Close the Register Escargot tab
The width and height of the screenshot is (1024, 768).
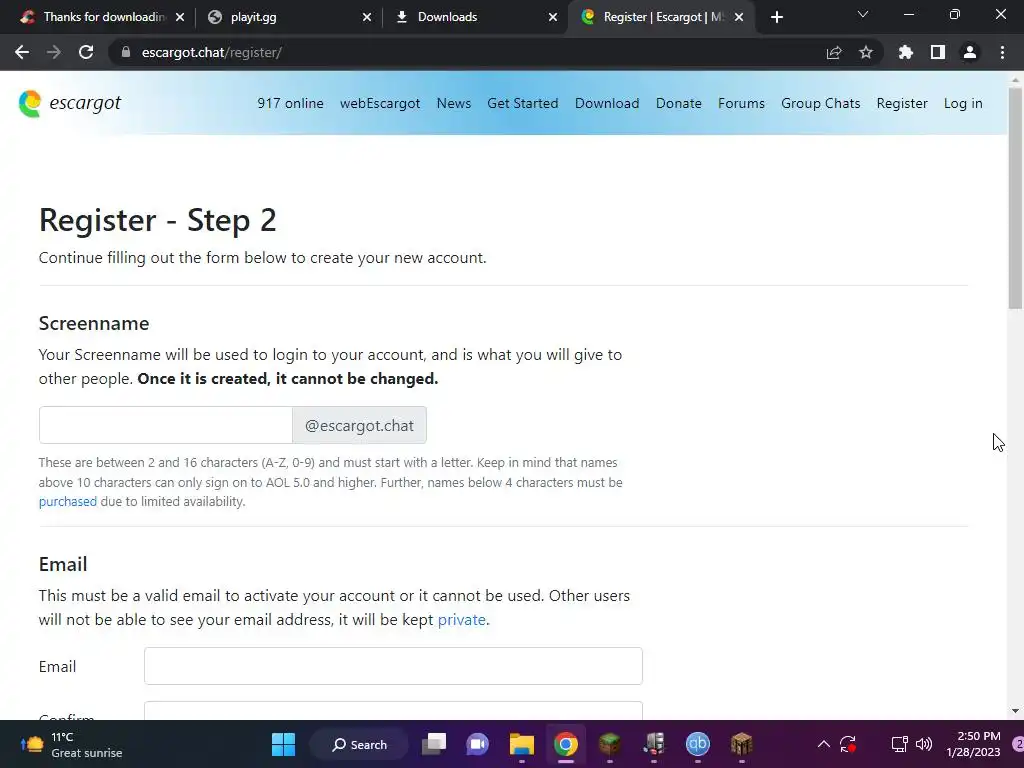(739, 17)
